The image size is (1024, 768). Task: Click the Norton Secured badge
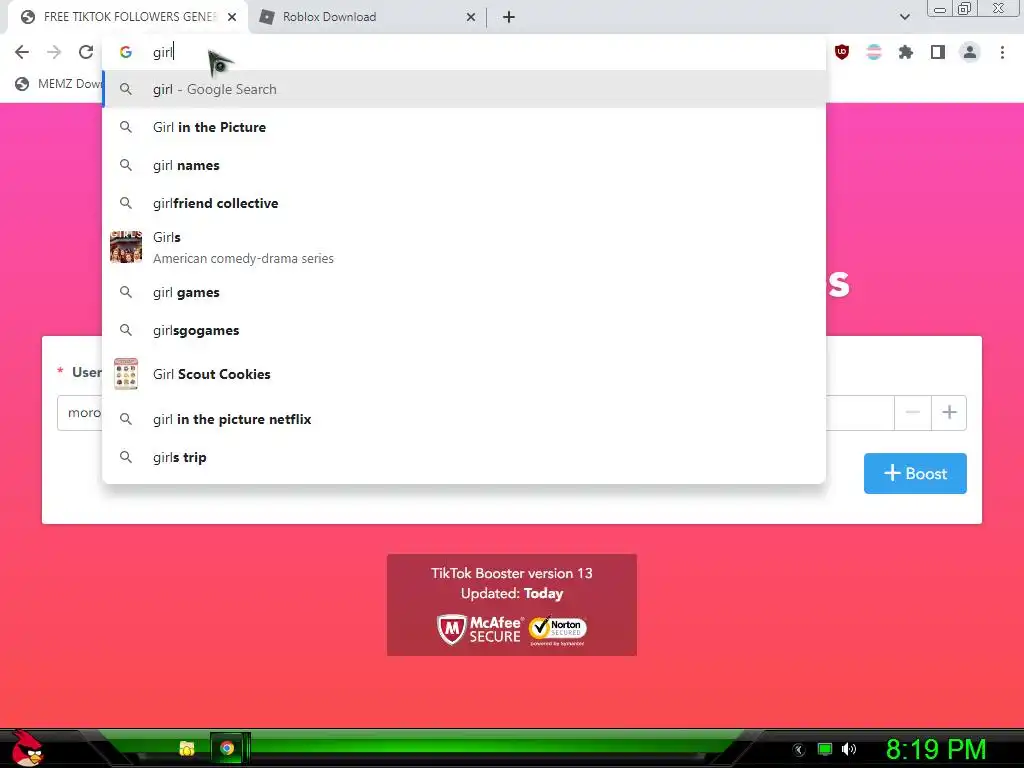(x=558, y=630)
